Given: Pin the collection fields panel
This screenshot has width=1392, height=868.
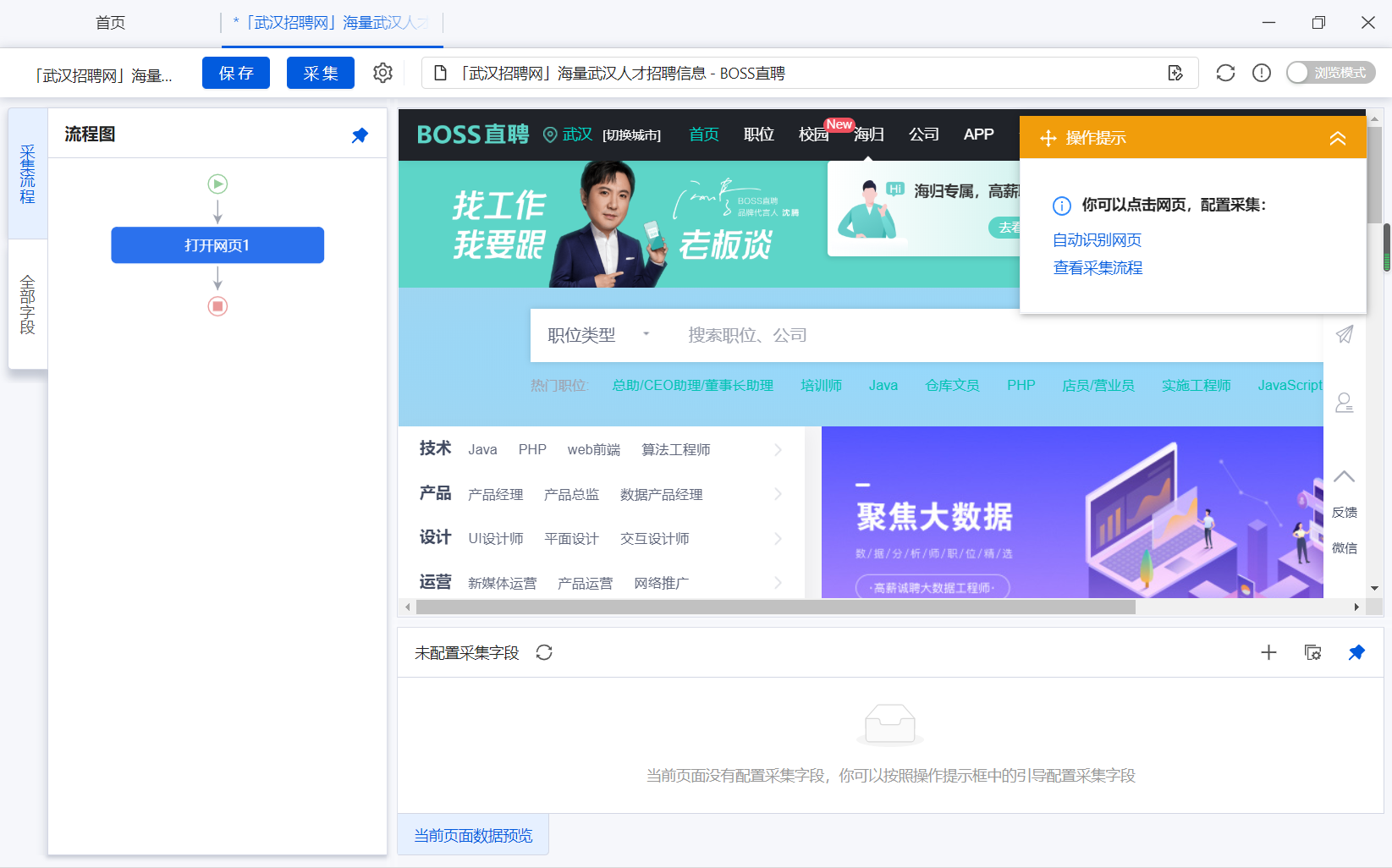Looking at the screenshot, I should click(1356, 652).
